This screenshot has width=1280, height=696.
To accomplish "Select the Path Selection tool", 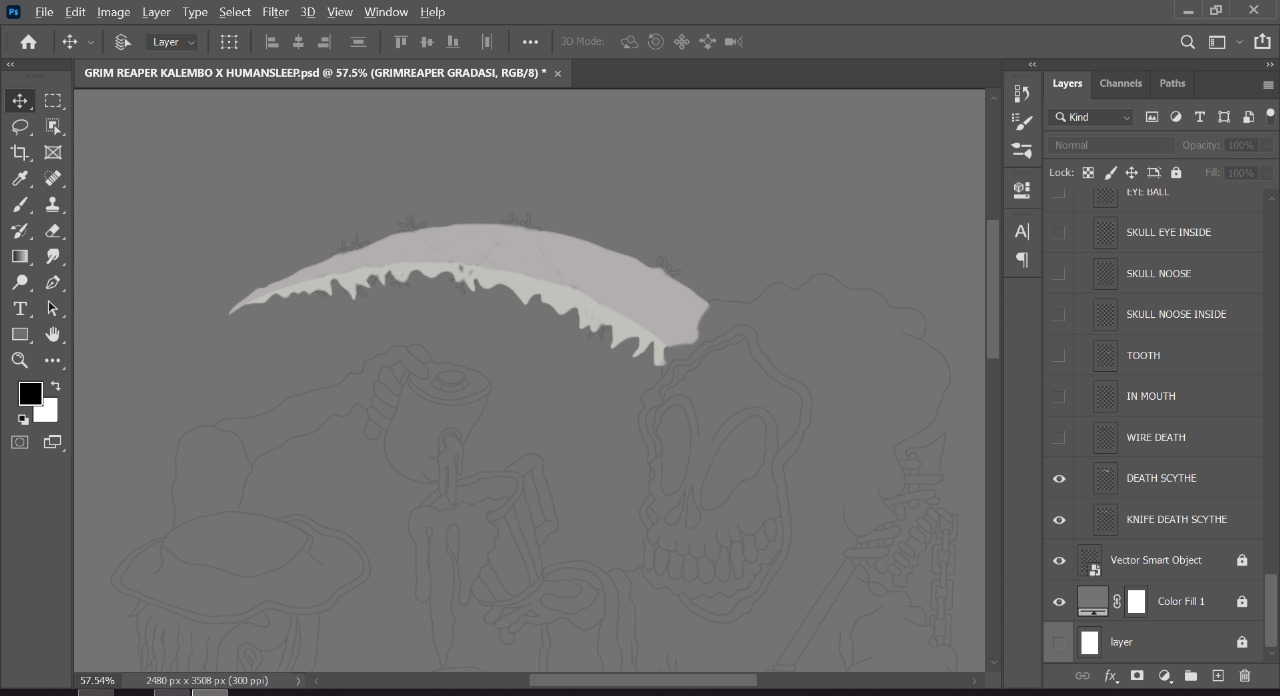I will 53,308.
